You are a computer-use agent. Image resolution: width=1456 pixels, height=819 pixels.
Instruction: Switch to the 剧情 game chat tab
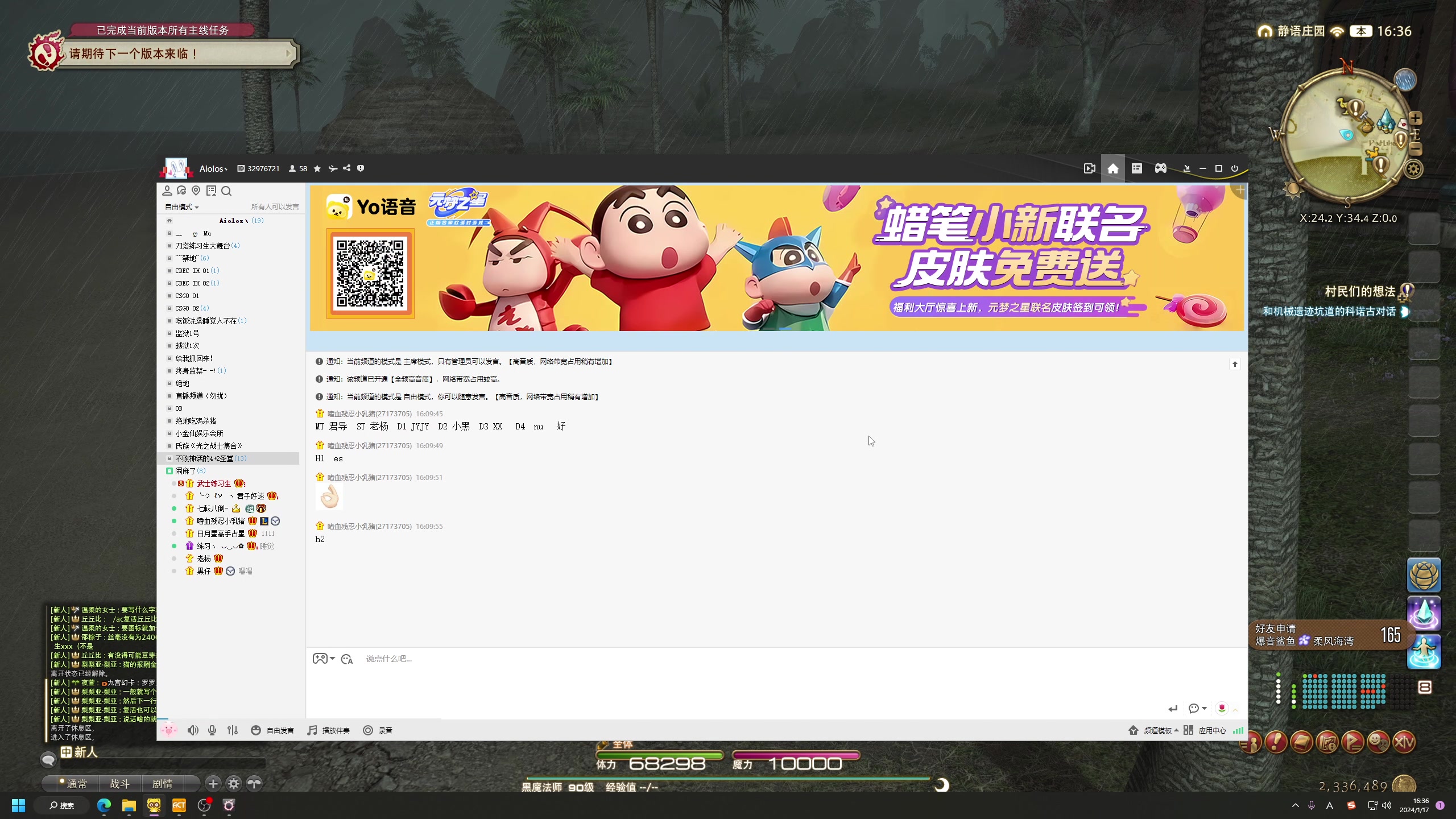pos(163,784)
